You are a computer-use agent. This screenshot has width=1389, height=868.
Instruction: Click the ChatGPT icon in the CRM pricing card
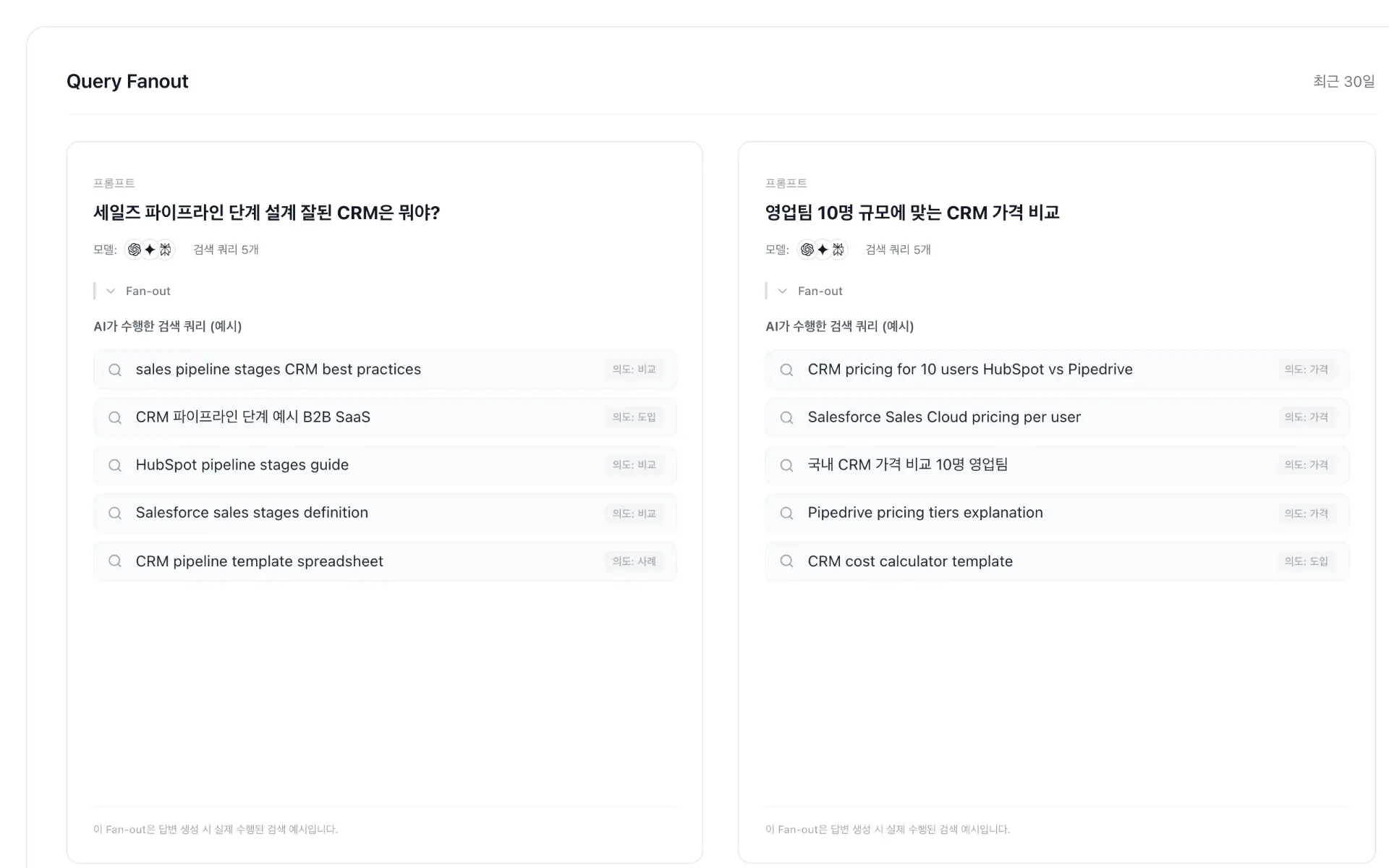point(807,250)
